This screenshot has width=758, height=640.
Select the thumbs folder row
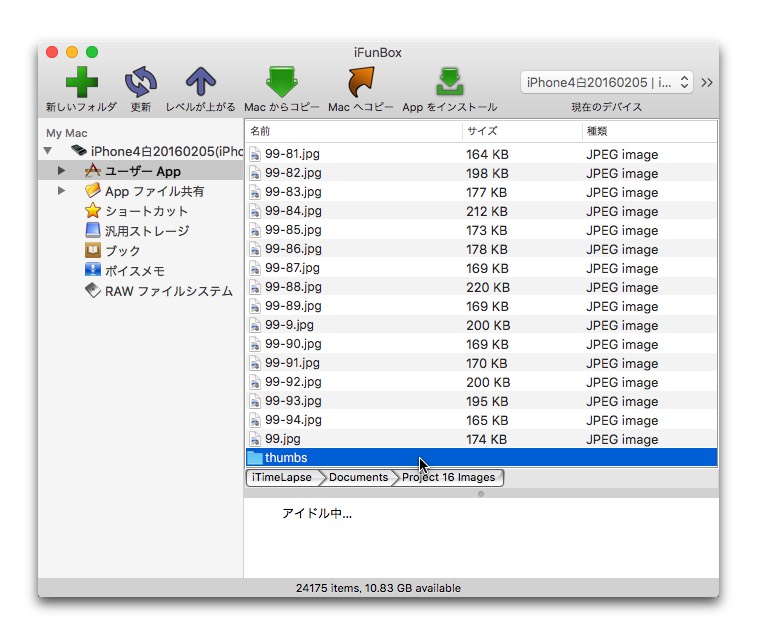coord(481,457)
